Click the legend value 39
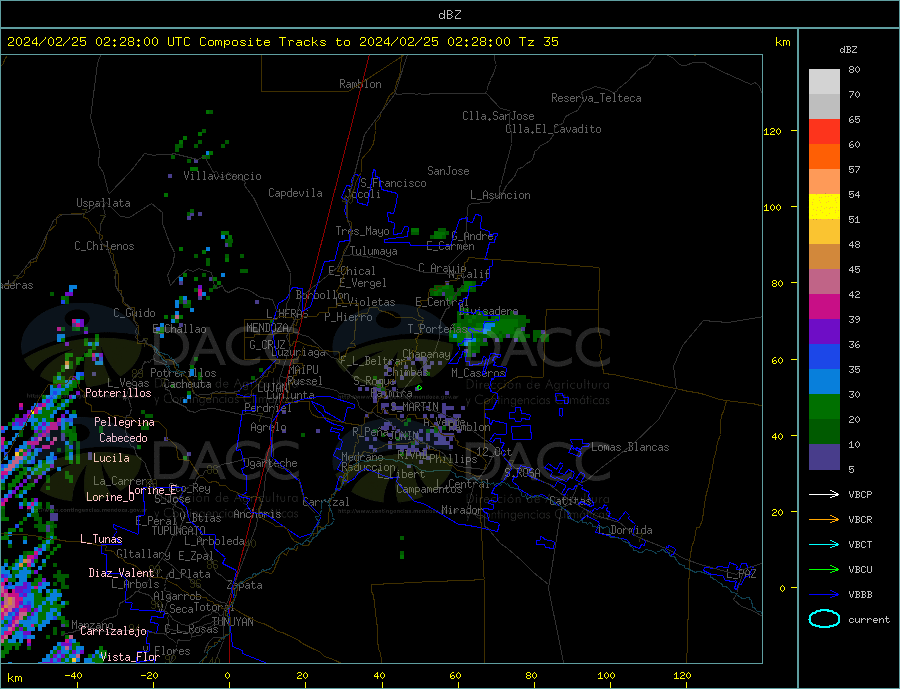900x689 pixels. tap(854, 319)
